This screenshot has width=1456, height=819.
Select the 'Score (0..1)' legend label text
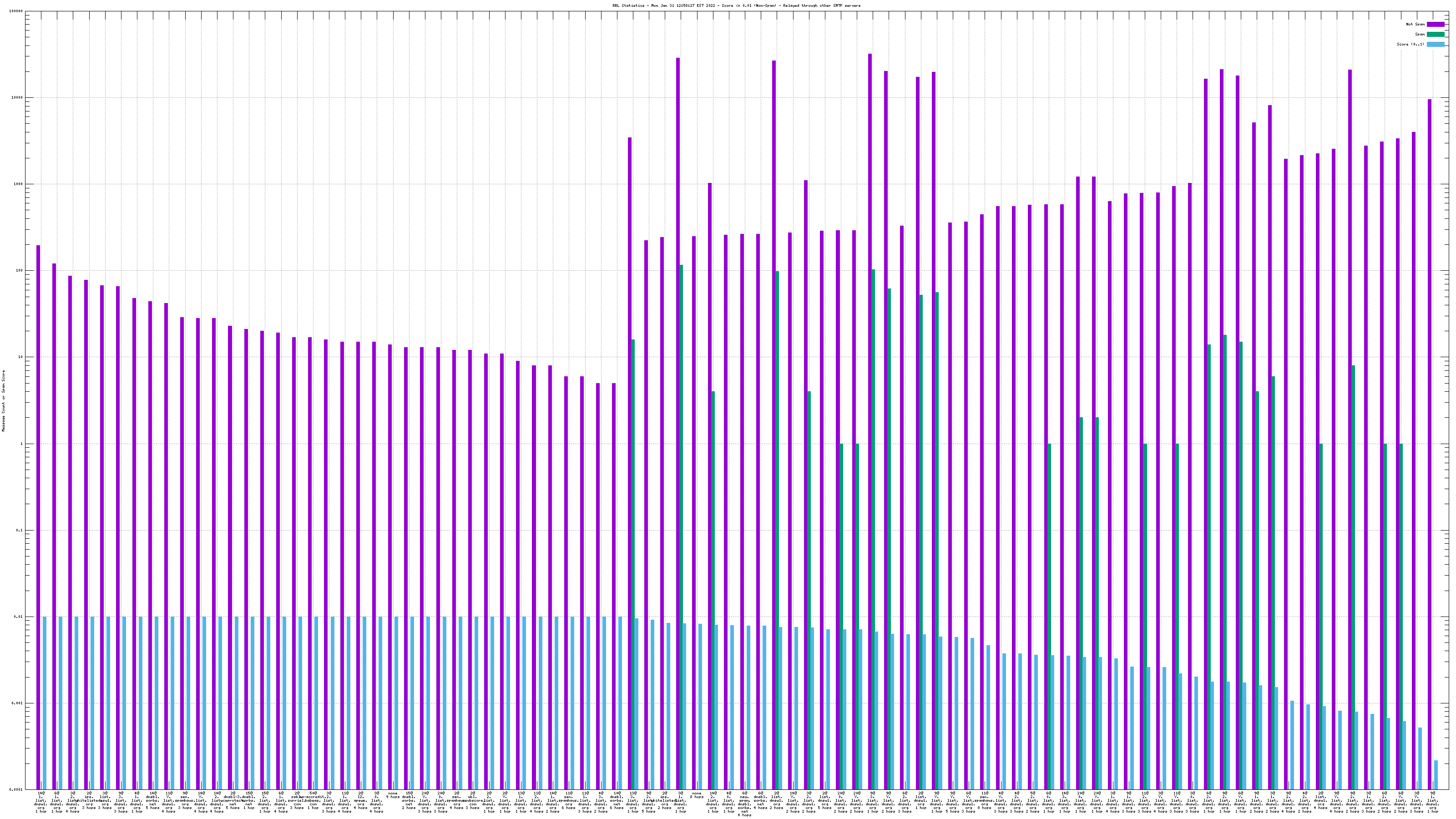click(x=1410, y=44)
